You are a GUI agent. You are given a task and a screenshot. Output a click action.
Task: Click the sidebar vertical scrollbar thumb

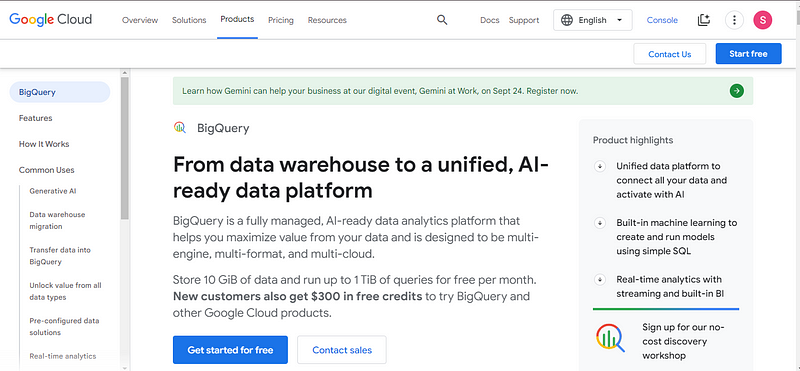click(x=124, y=147)
